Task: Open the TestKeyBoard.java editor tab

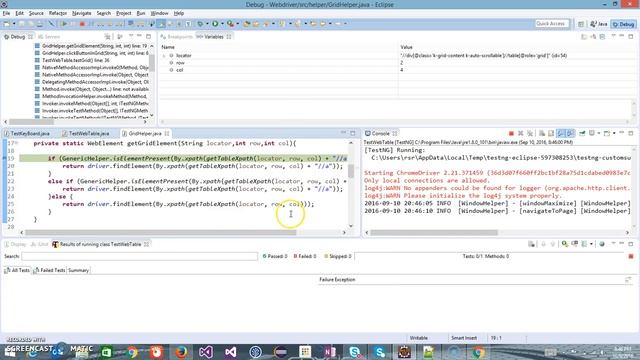Action: pos(29,133)
